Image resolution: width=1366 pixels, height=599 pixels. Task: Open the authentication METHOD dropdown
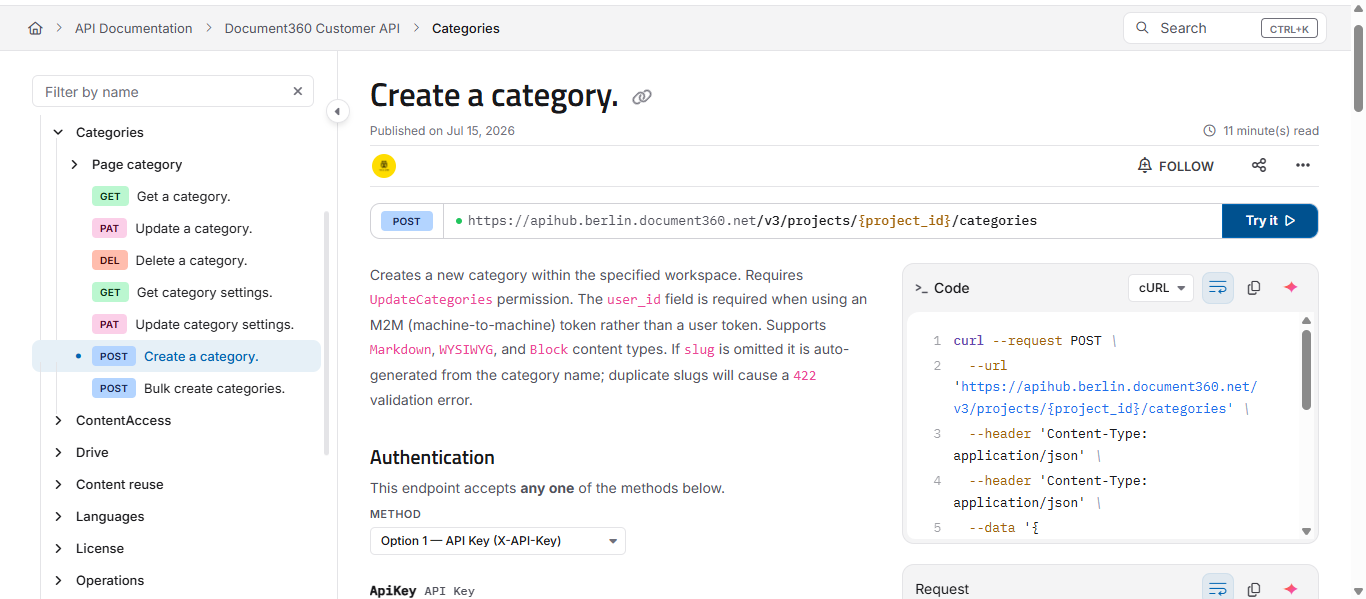[498, 541]
